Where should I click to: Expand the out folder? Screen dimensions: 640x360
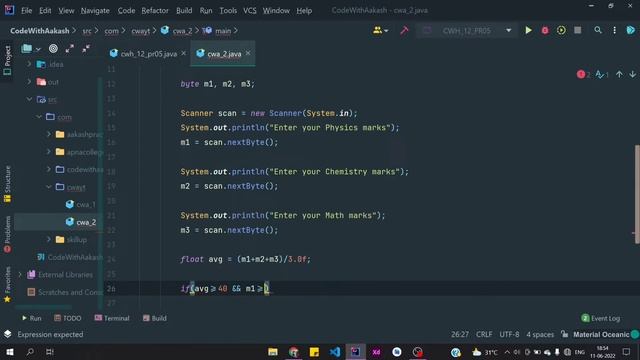click(29, 82)
